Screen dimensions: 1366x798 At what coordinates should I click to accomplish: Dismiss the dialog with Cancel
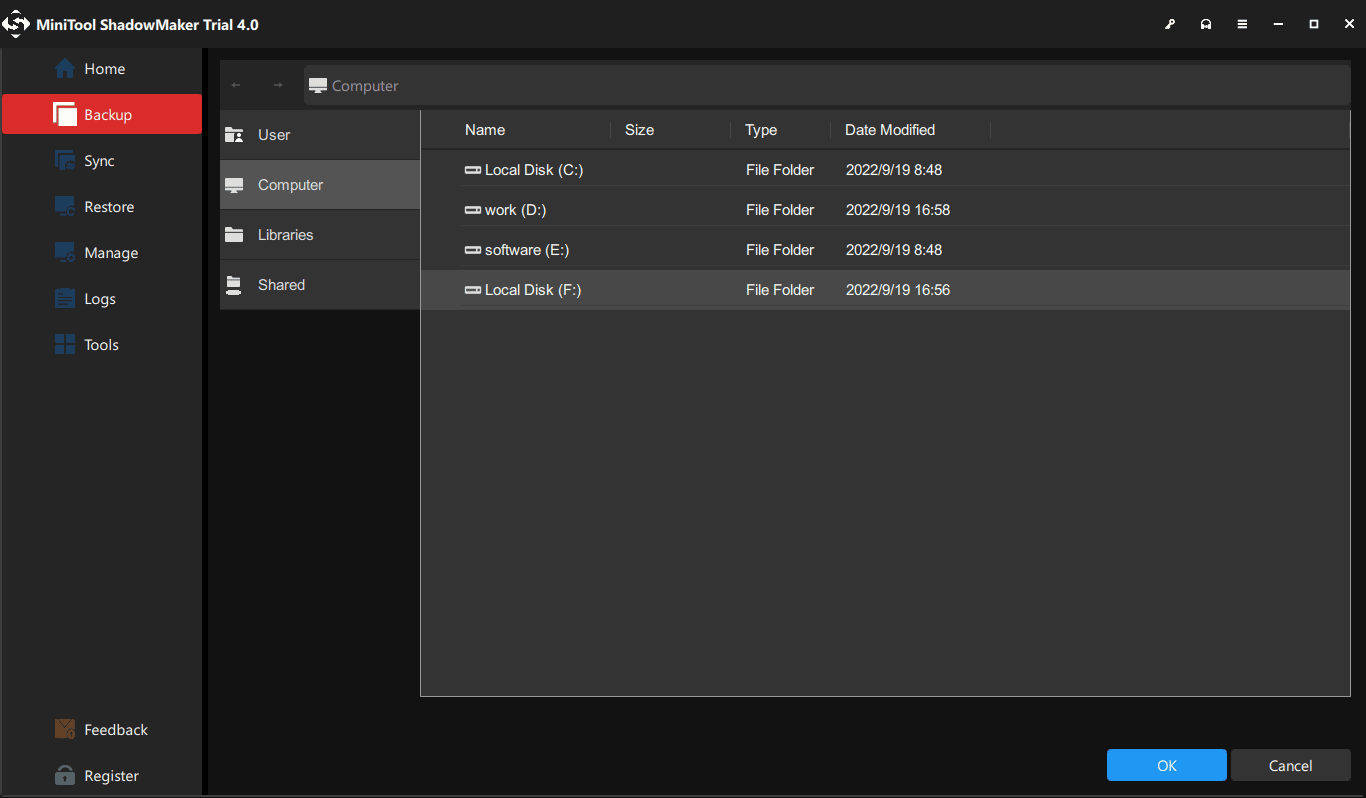1290,765
